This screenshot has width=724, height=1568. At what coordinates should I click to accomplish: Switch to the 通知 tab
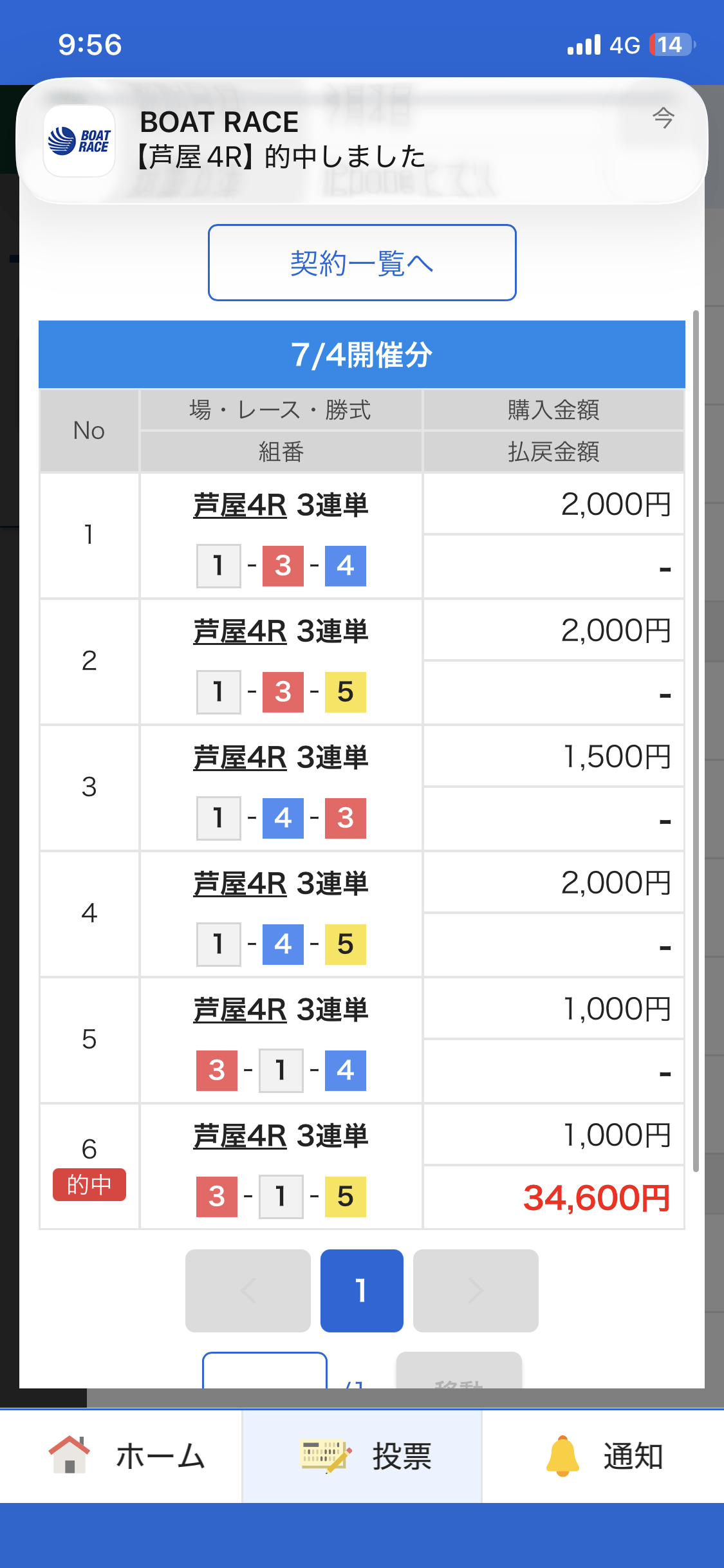click(x=603, y=1456)
